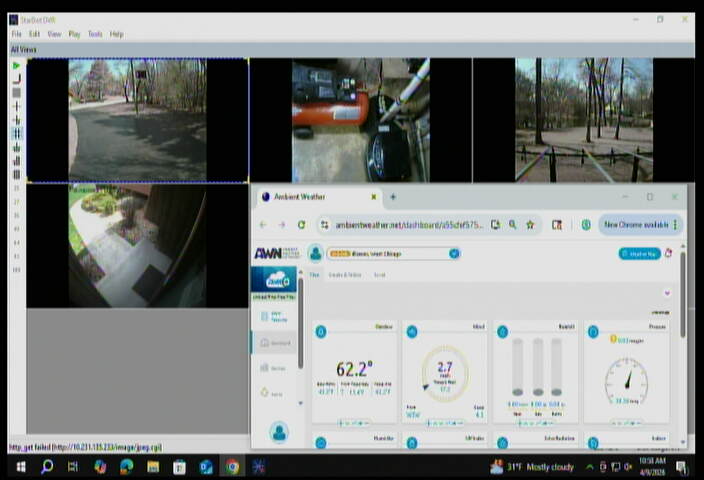Click the Outdoor tile icon

[321, 332]
